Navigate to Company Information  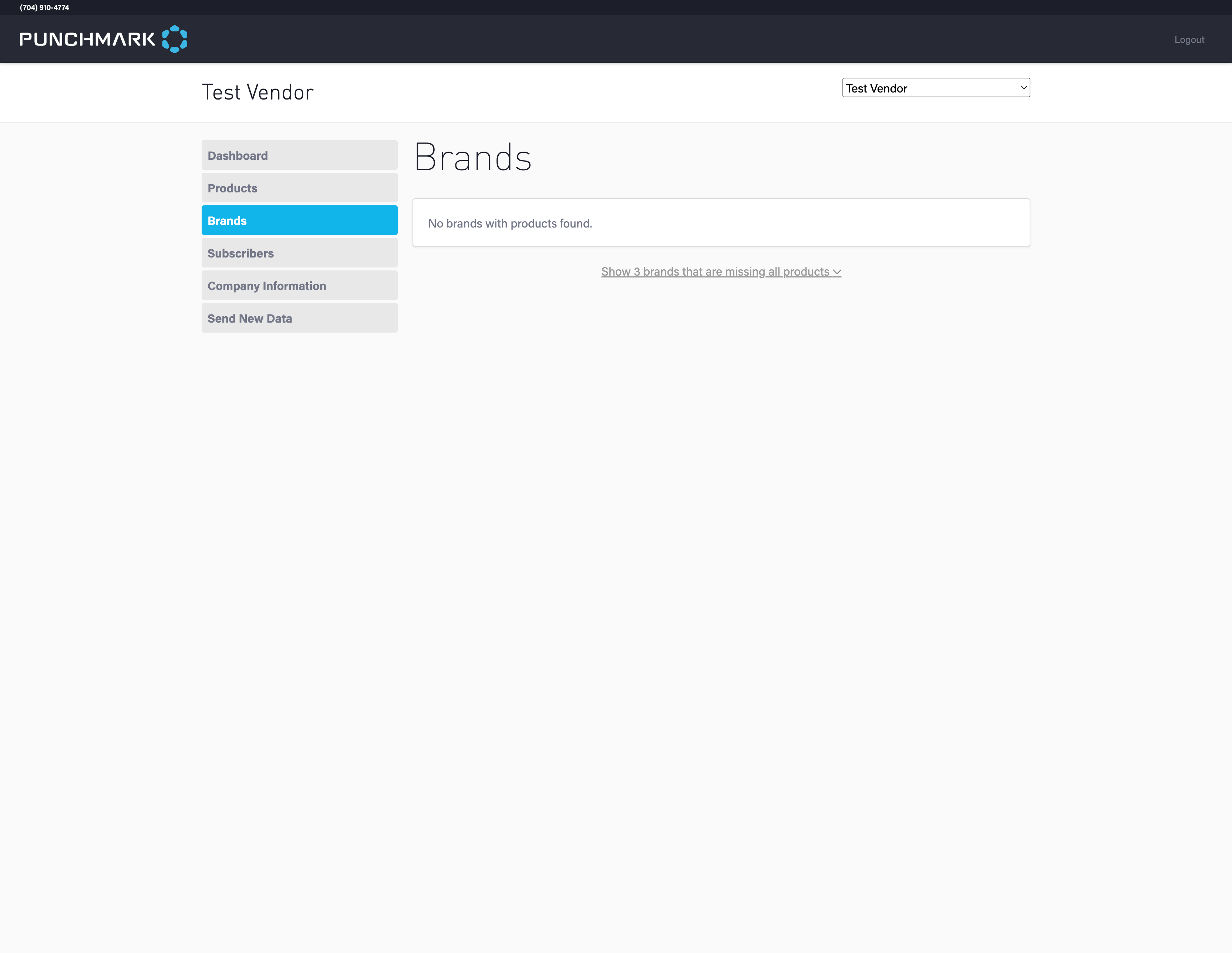coord(299,286)
